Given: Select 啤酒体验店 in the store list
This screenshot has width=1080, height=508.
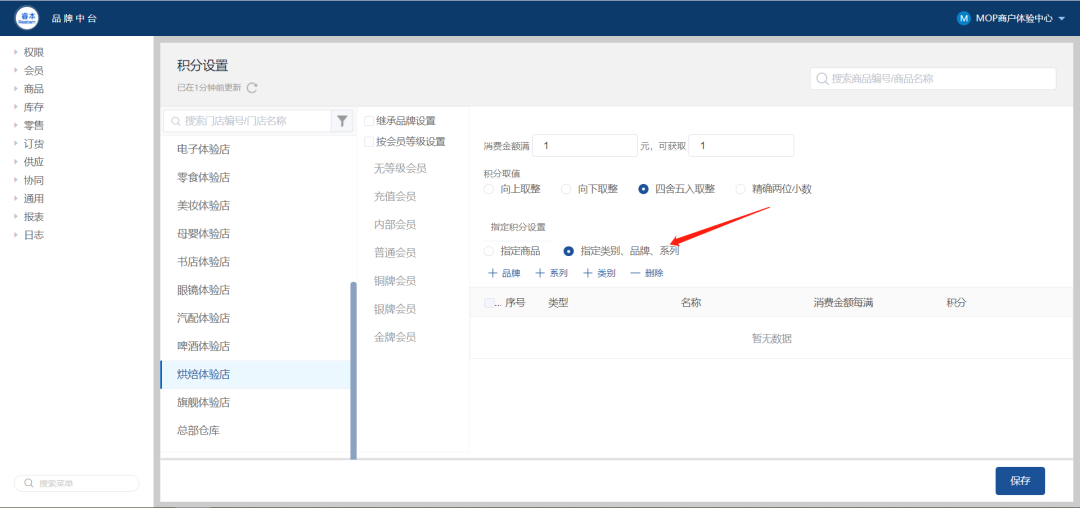Looking at the screenshot, I should click(x=256, y=346).
